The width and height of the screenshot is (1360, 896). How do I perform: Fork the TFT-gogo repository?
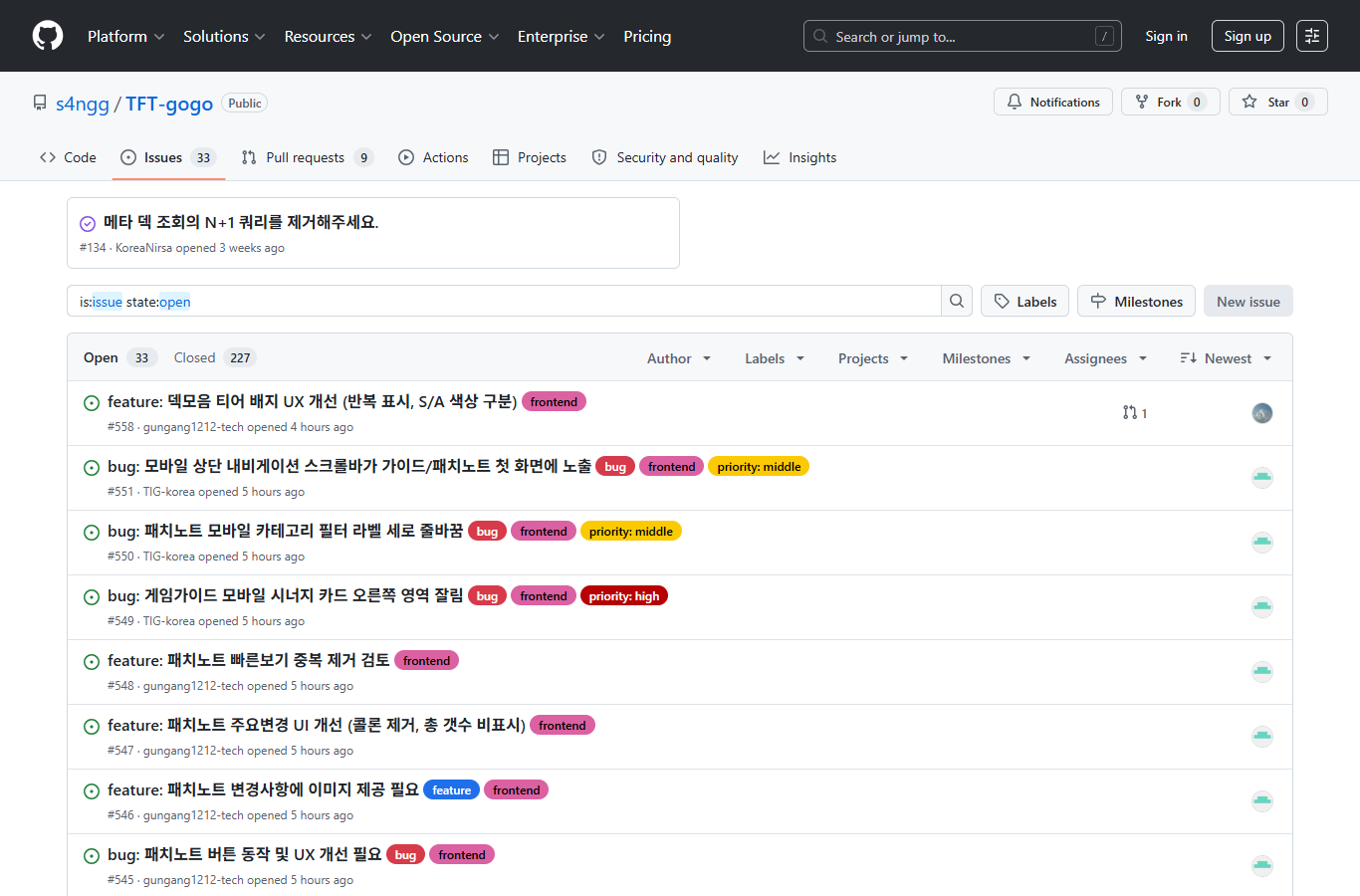point(1170,102)
